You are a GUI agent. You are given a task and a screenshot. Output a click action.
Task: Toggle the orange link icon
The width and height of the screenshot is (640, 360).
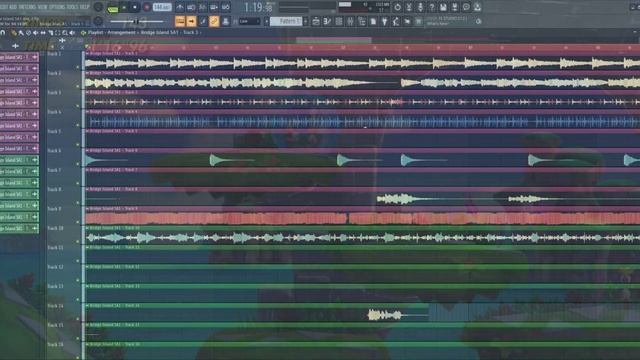(214, 21)
